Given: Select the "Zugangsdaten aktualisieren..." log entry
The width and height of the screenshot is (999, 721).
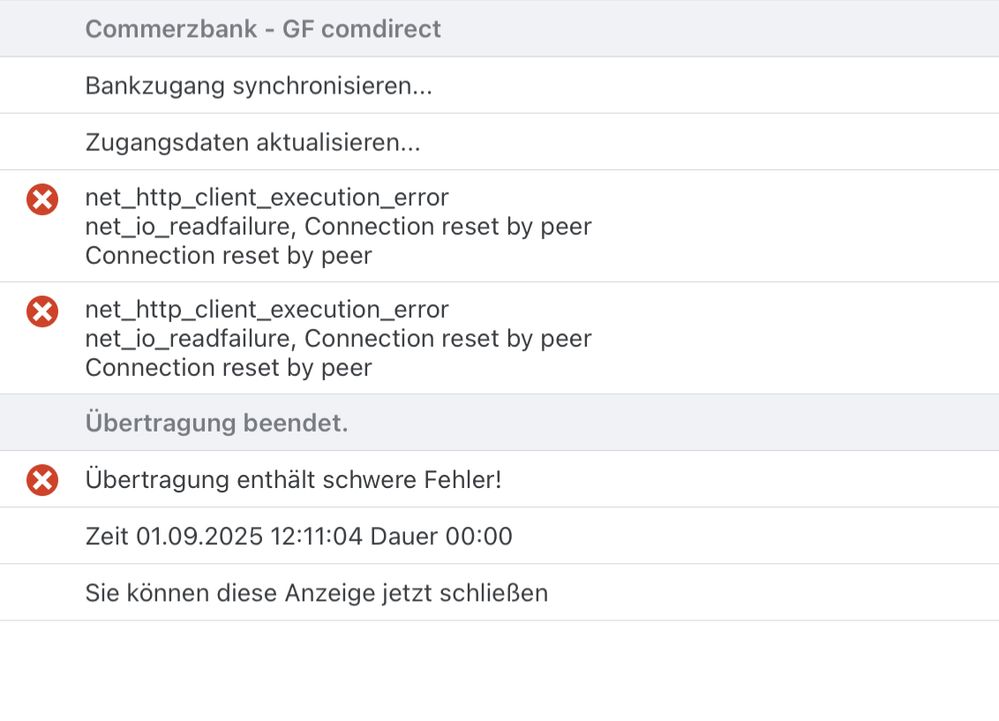Looking at the screenshot, I should point(252,142).
